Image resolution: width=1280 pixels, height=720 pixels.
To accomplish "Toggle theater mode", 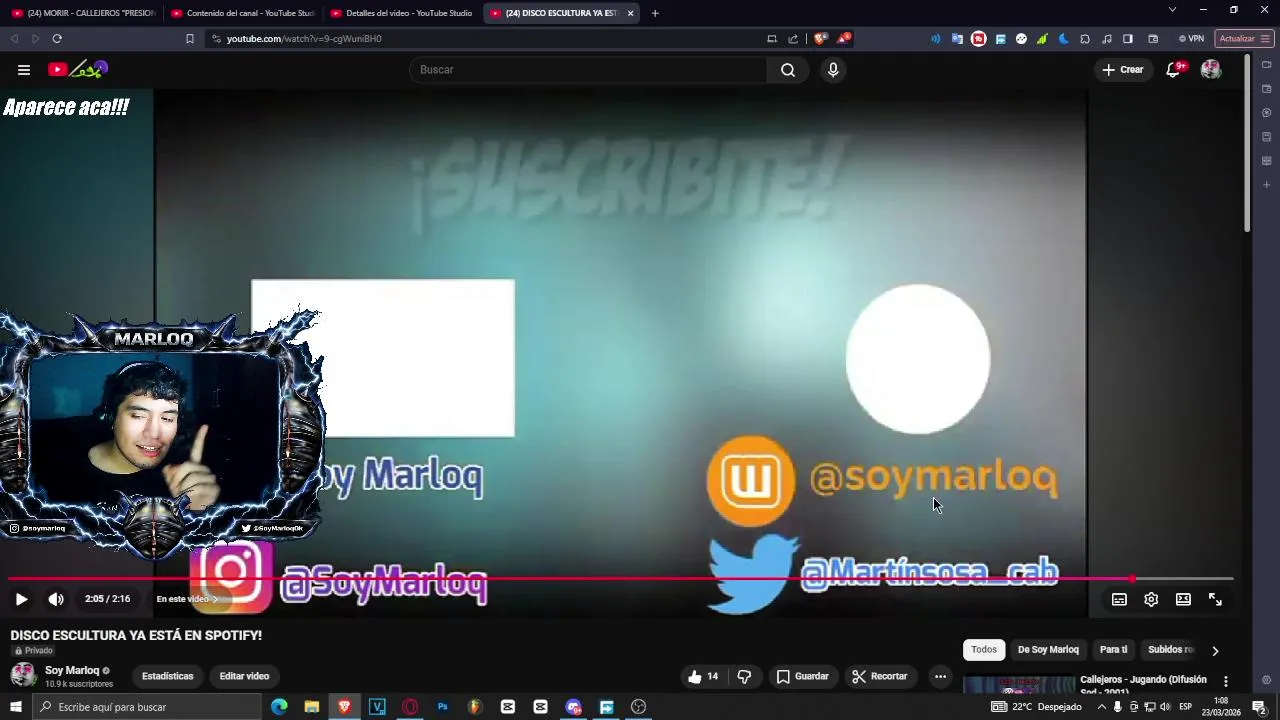I will tap(1183, 599).
